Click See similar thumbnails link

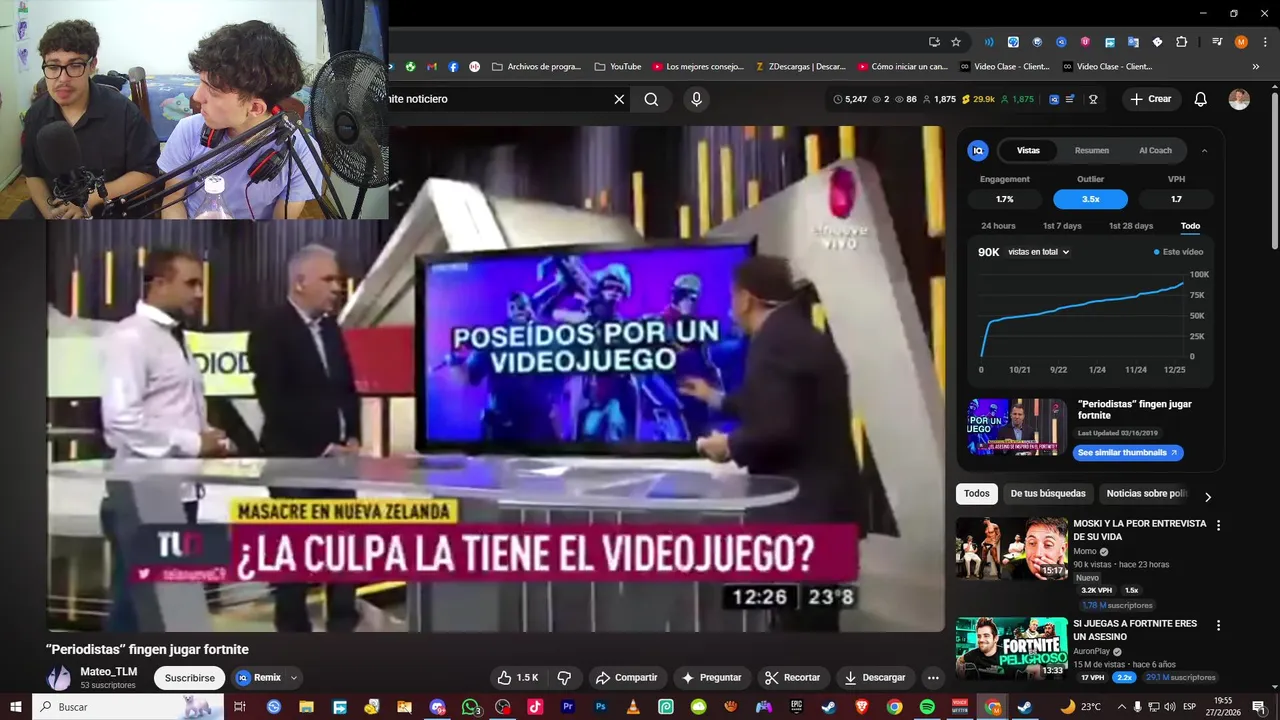(x=1128, y=453)
